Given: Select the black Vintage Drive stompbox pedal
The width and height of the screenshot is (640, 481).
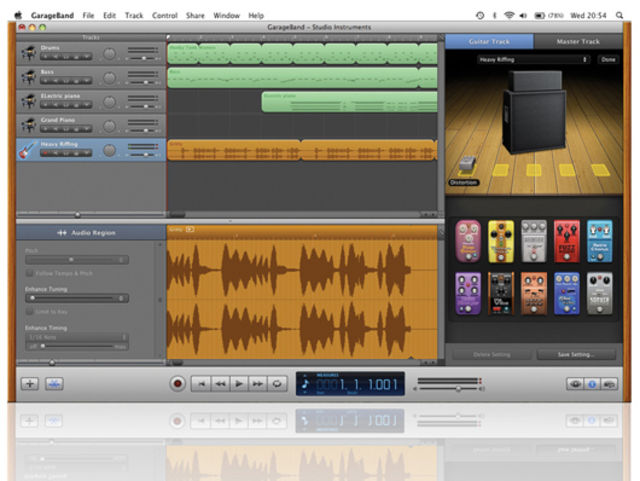Looking at the screenshot, I should pos(501,294).
